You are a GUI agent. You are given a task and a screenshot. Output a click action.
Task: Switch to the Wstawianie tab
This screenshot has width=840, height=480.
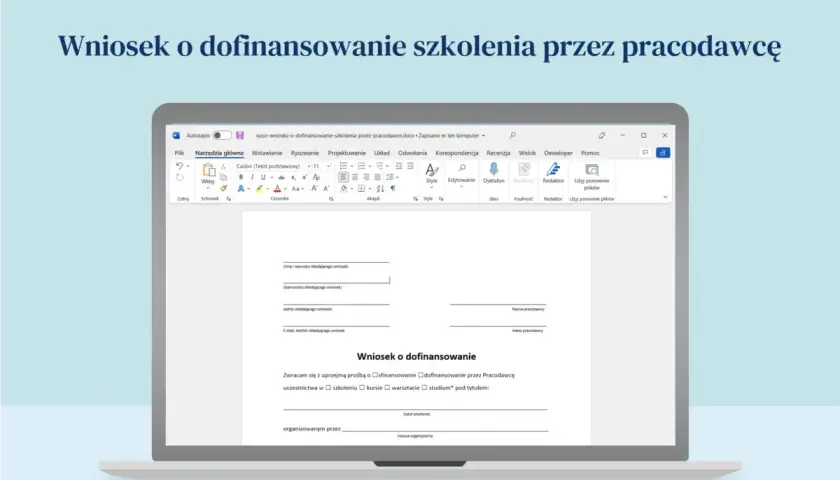point(267,153)
